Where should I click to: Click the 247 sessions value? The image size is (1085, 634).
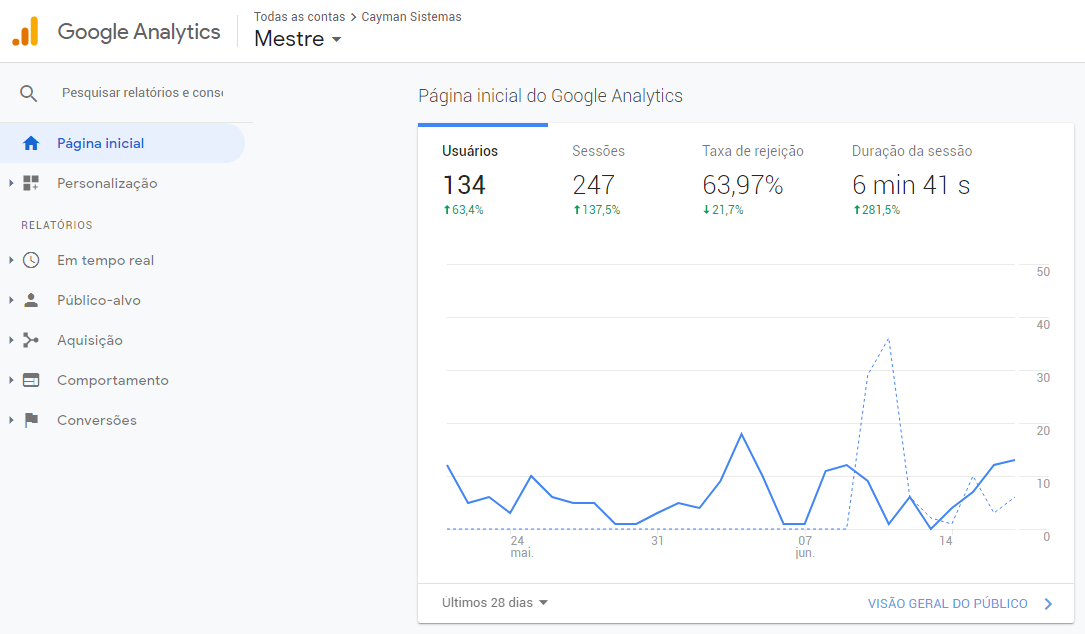(593, 185)
